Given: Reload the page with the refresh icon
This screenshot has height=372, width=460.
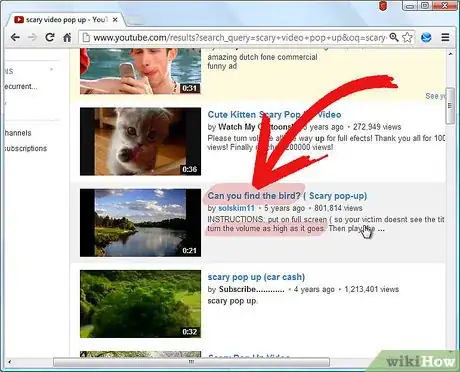Looking at the screenshot, I should pos(50,37).
